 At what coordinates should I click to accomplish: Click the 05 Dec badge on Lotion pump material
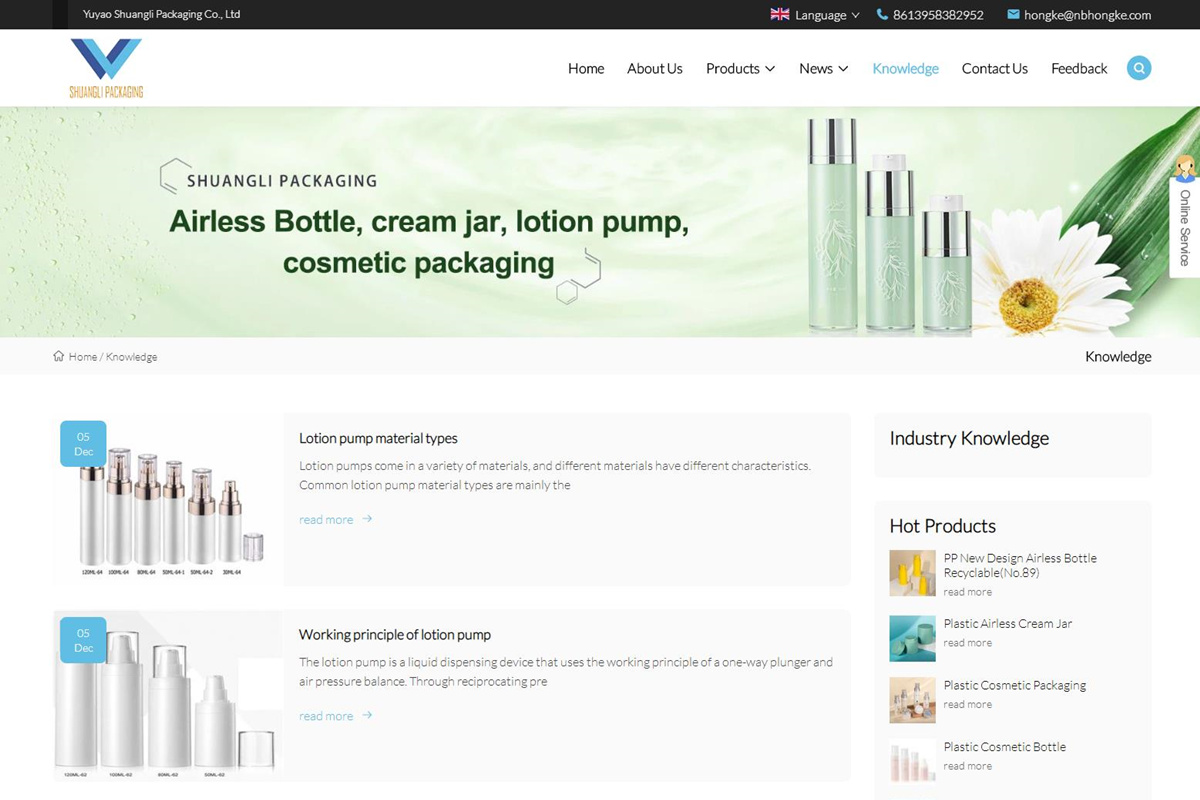pyautogui.click(x=83, y=444)
